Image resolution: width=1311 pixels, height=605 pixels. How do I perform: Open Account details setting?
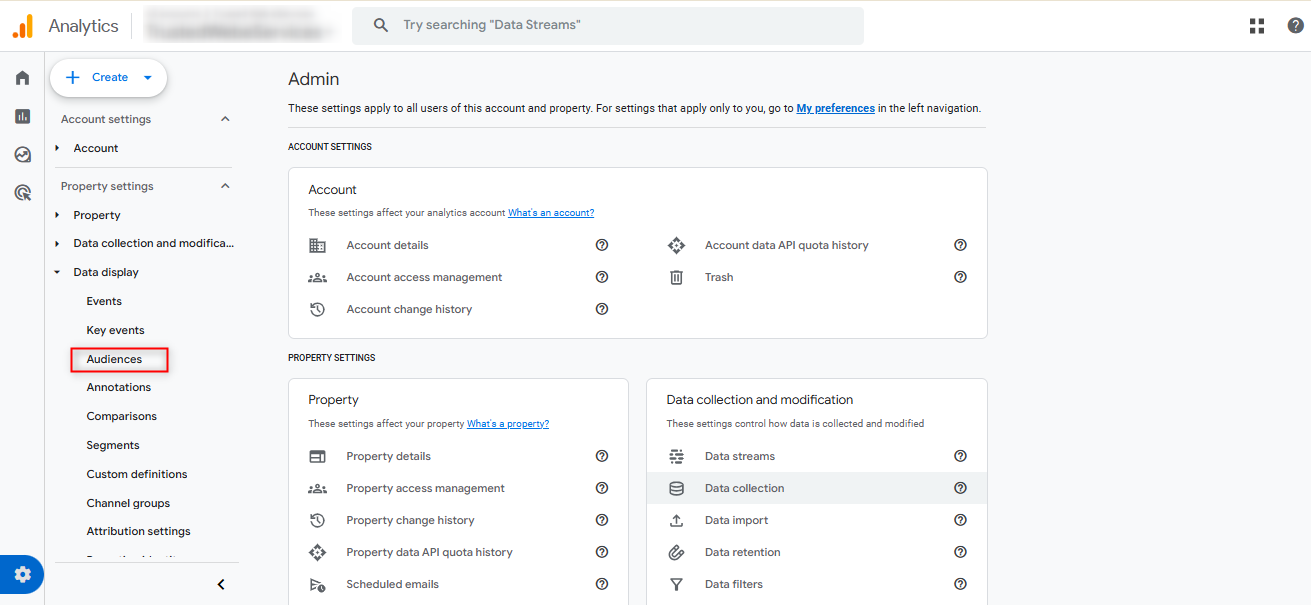pyautogui.click(x=387, y=245)
